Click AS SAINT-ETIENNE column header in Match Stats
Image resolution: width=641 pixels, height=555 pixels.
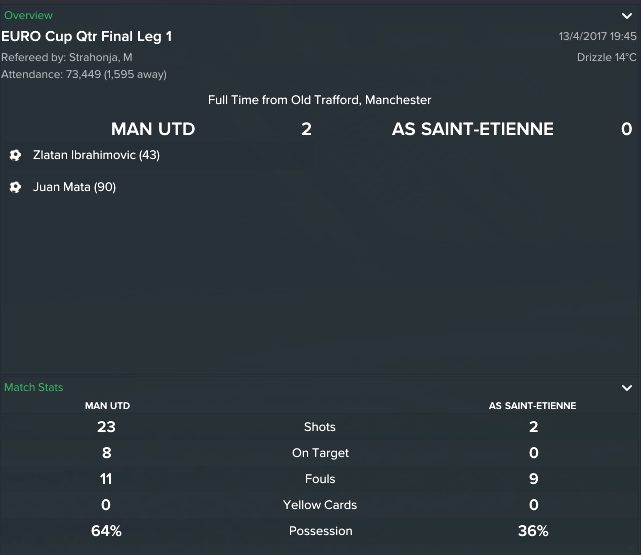click(x=532, y=406)
